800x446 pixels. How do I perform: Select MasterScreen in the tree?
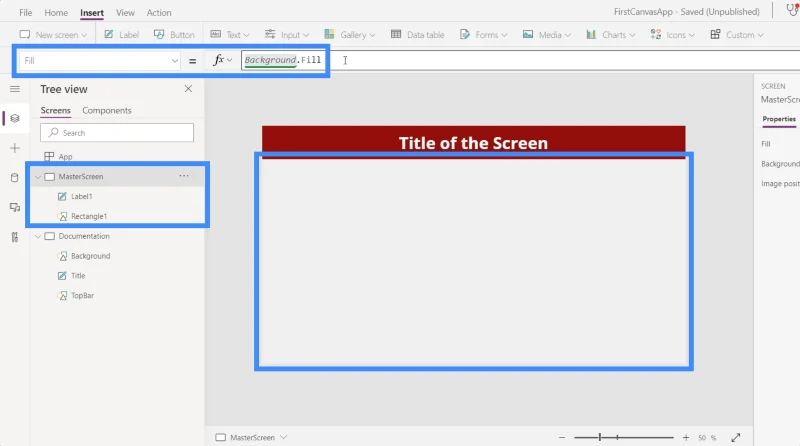coord(81,177)
